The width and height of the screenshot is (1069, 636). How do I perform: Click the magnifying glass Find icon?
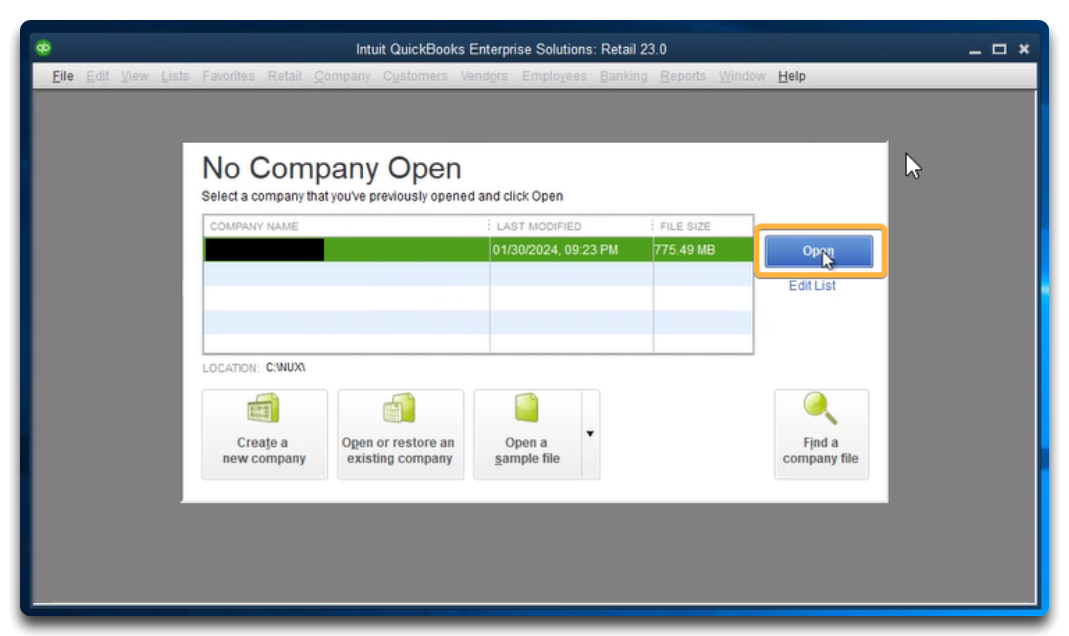[x=819, y=408]
